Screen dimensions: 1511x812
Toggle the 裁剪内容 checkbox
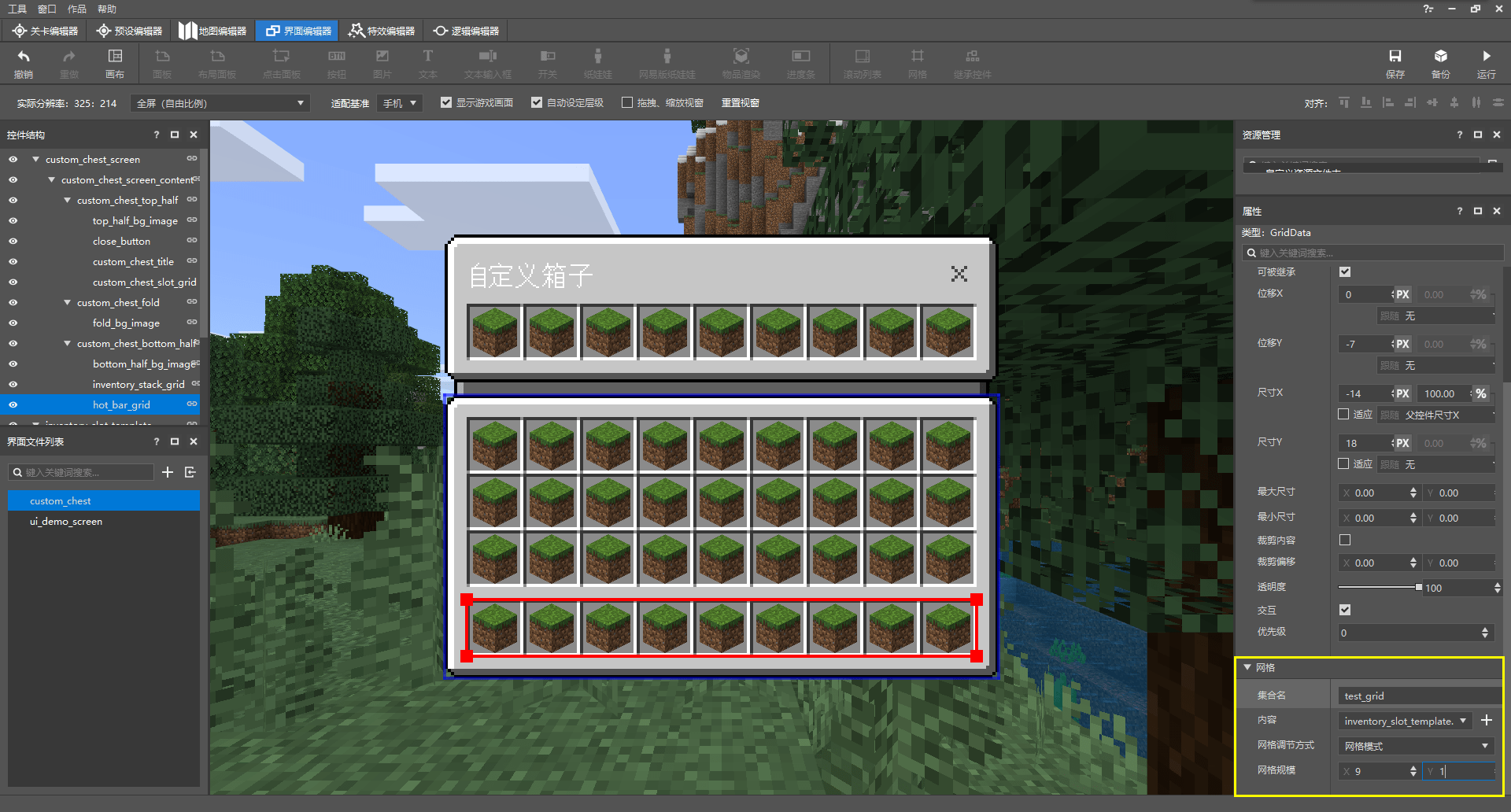click(1345, 540)
